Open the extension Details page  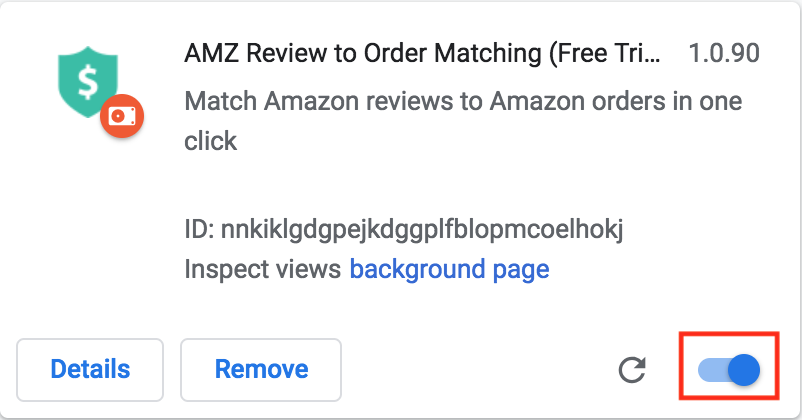pyautogui.click(x=90, y=370)
